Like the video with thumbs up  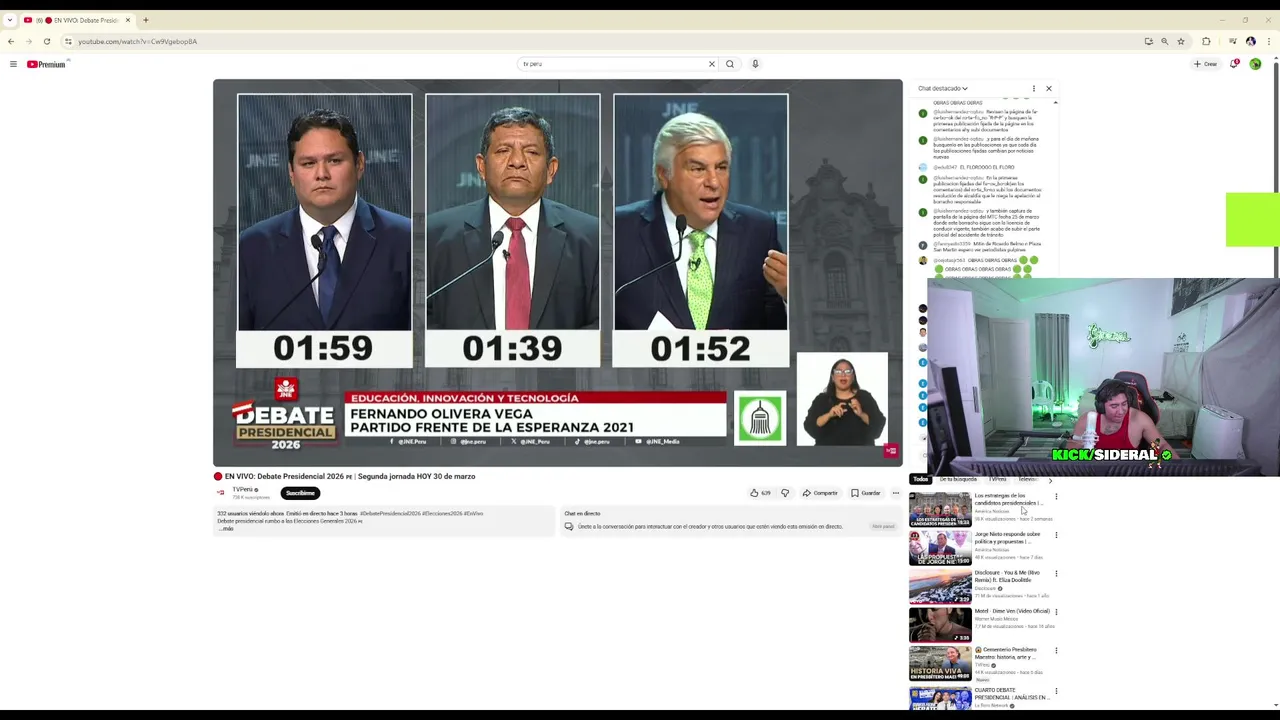point(760,493)
